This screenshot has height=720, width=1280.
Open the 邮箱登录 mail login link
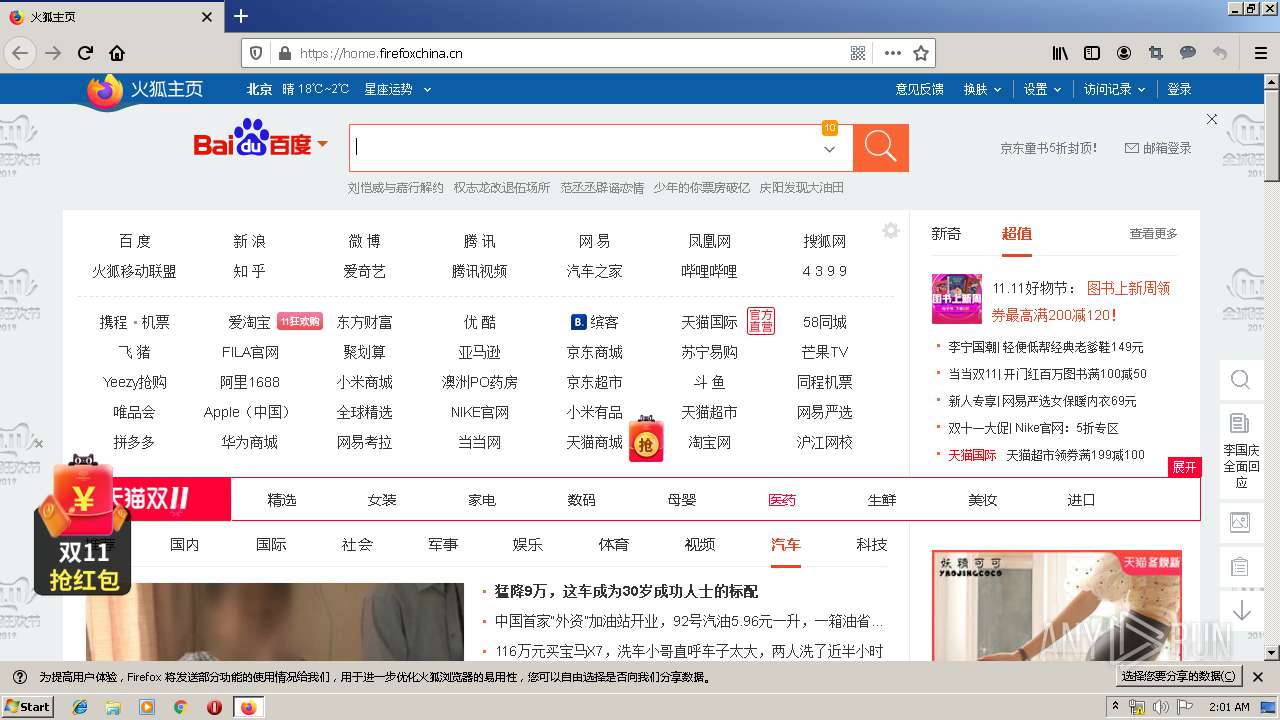coord(1159,148)
